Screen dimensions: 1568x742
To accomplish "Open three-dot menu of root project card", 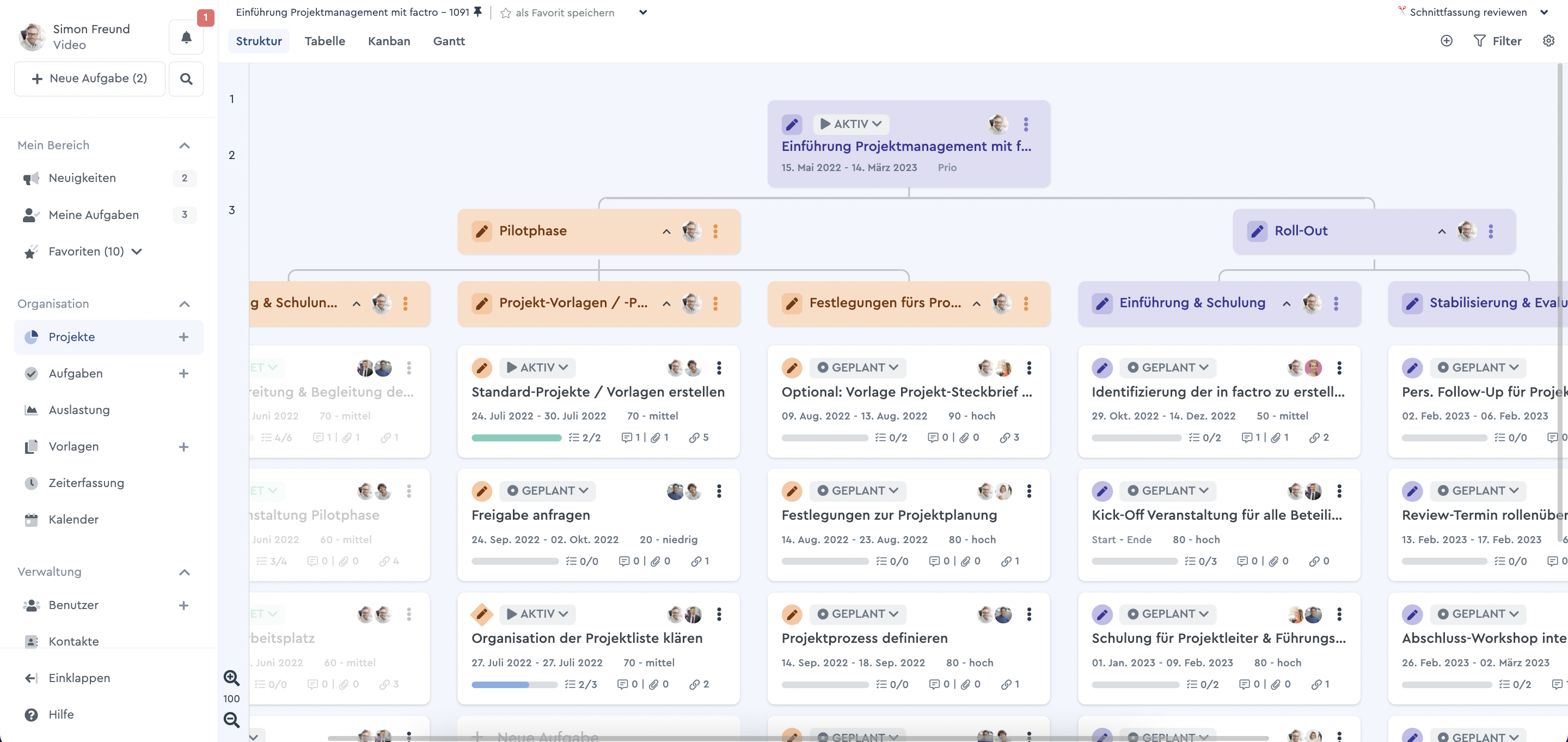I will (1026, 124).
